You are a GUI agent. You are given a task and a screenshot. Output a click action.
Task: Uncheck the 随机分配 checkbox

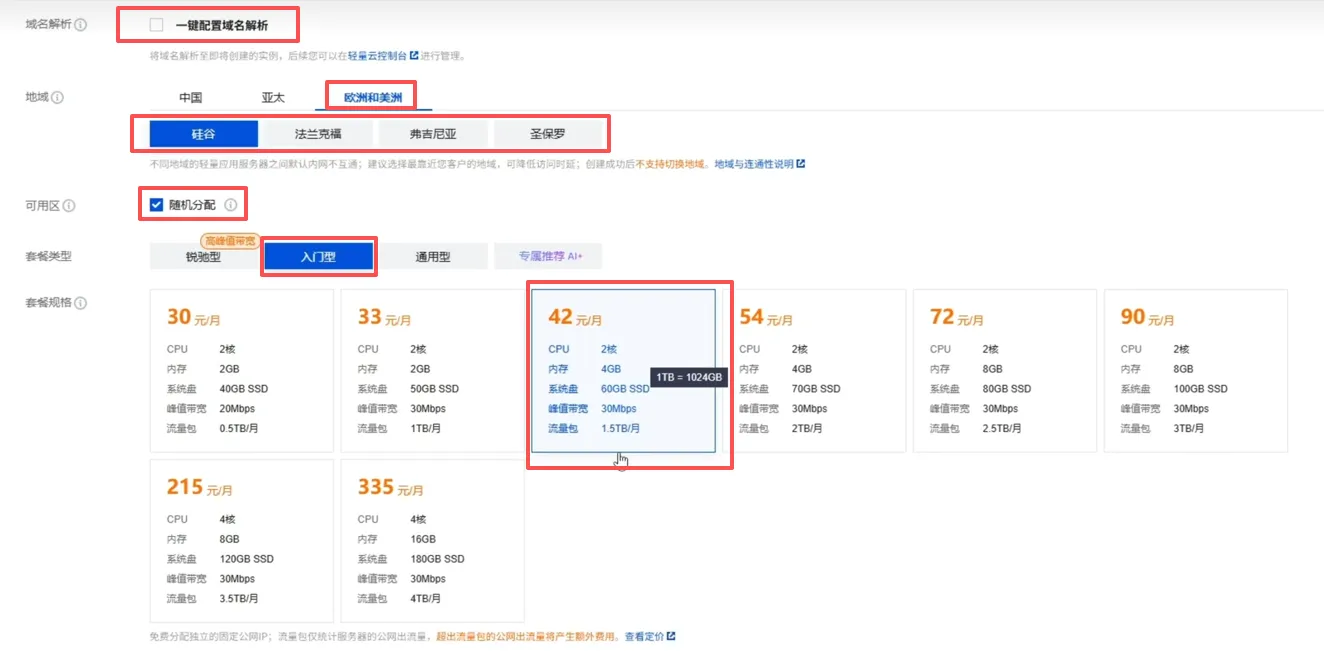(156, 205)
